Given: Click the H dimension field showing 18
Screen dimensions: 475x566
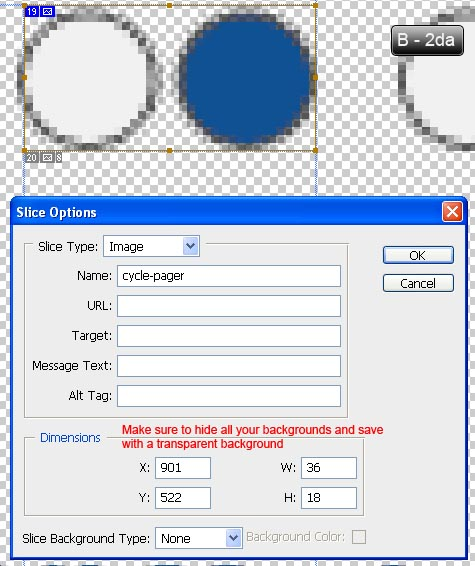Looking at the screenshot, I should pos(329,498).
